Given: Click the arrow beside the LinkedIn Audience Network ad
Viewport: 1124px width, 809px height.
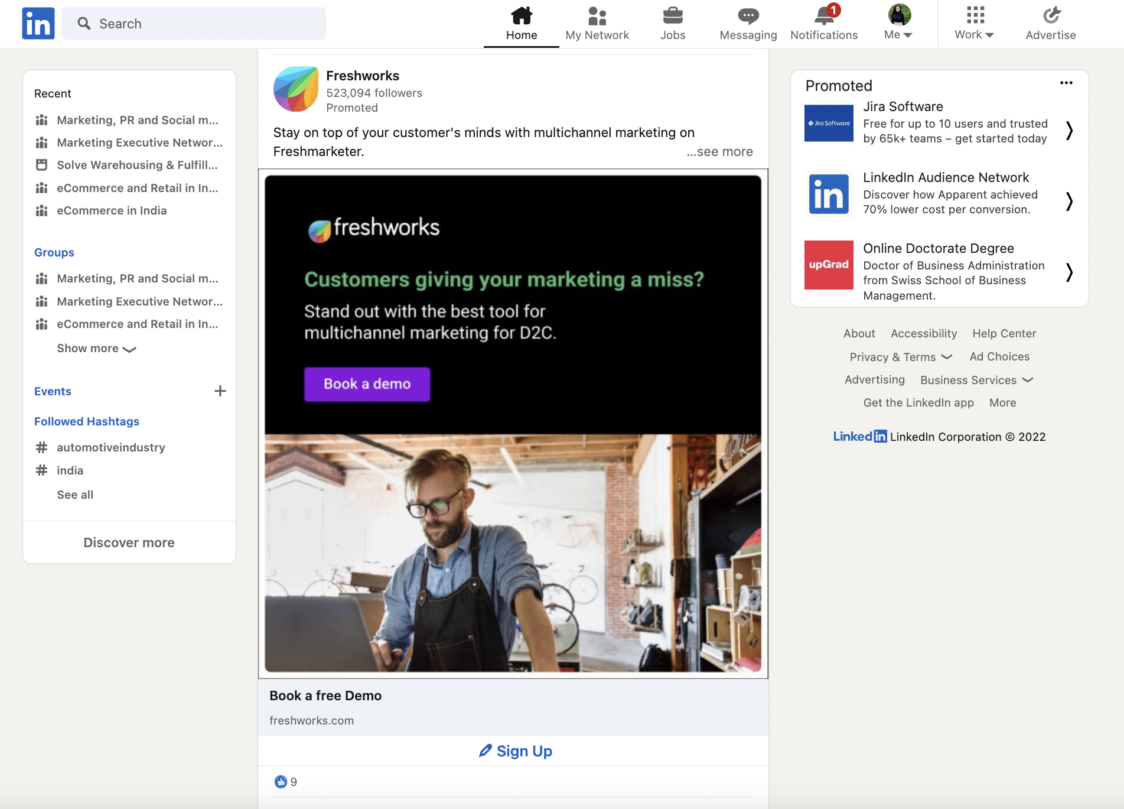Looking at the screenshot, I should click(1069, 201).
